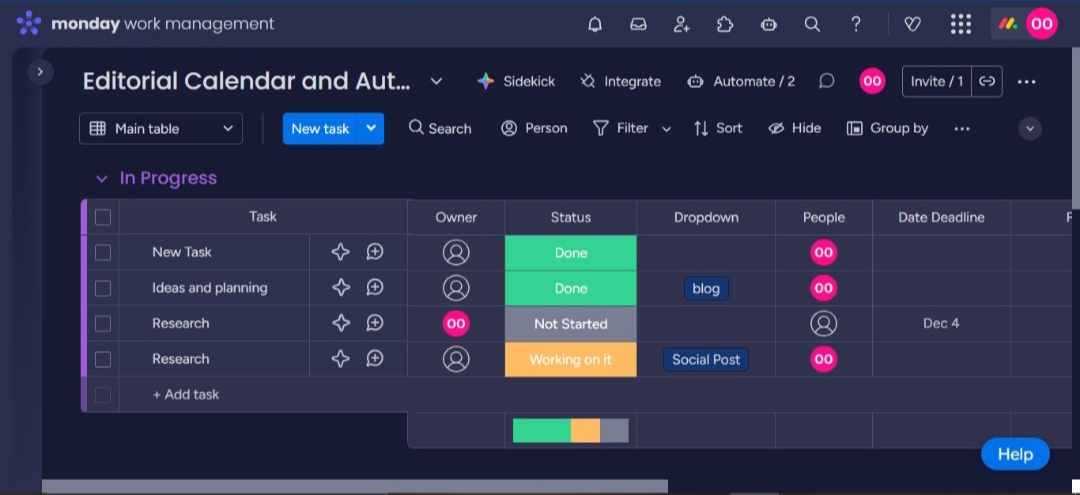
Task: Collapse the board header with the round chevron
Action: point(1030,129)
